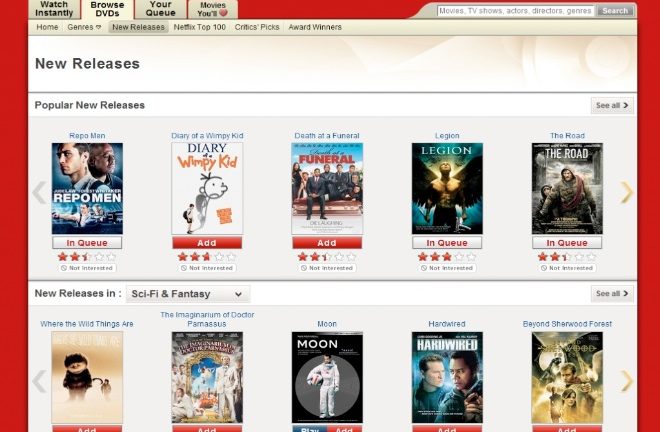Click the search input field
The image size is (660, 432).
[516, 11]
